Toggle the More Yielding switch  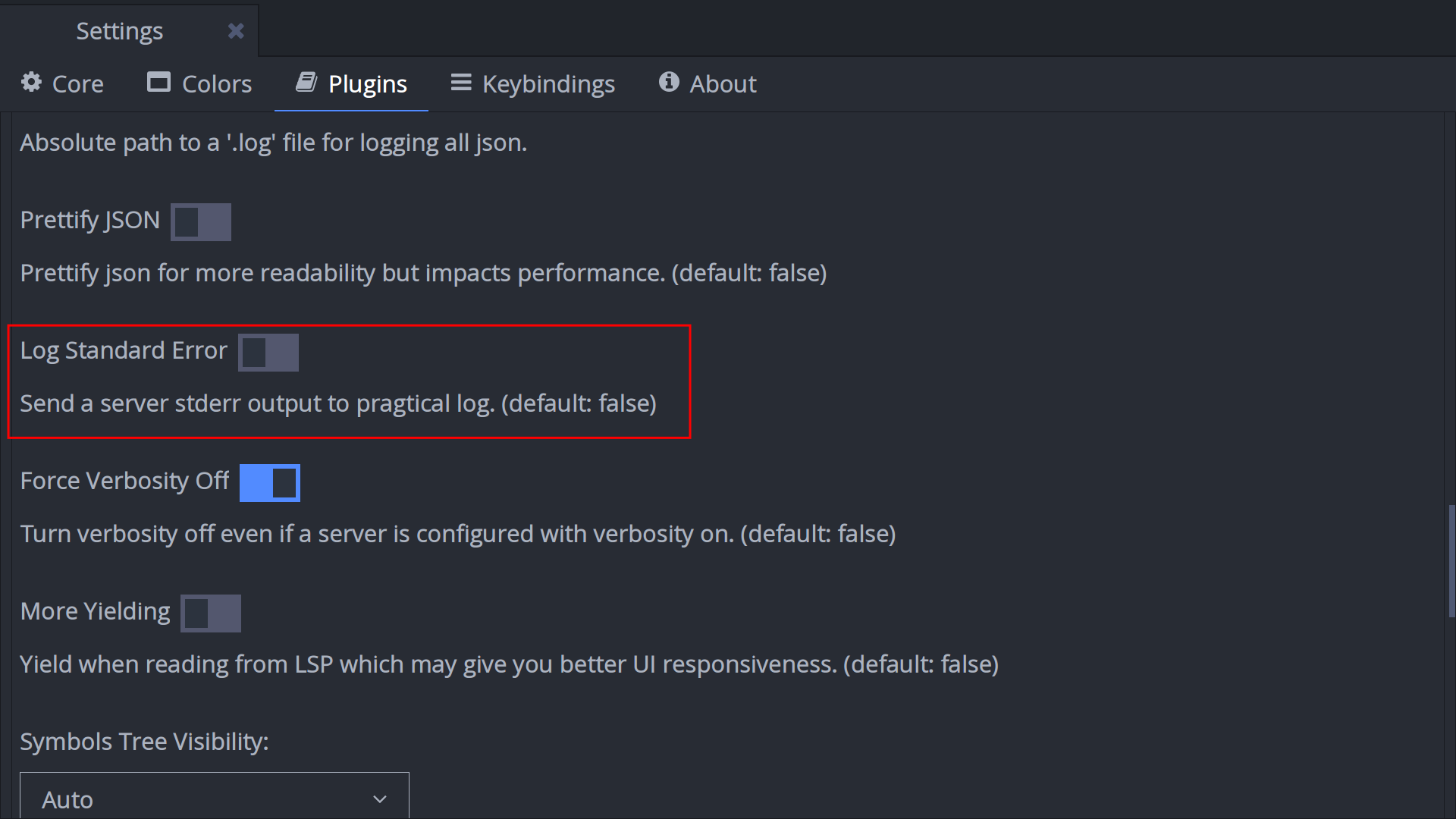click(x=211, y=612)
